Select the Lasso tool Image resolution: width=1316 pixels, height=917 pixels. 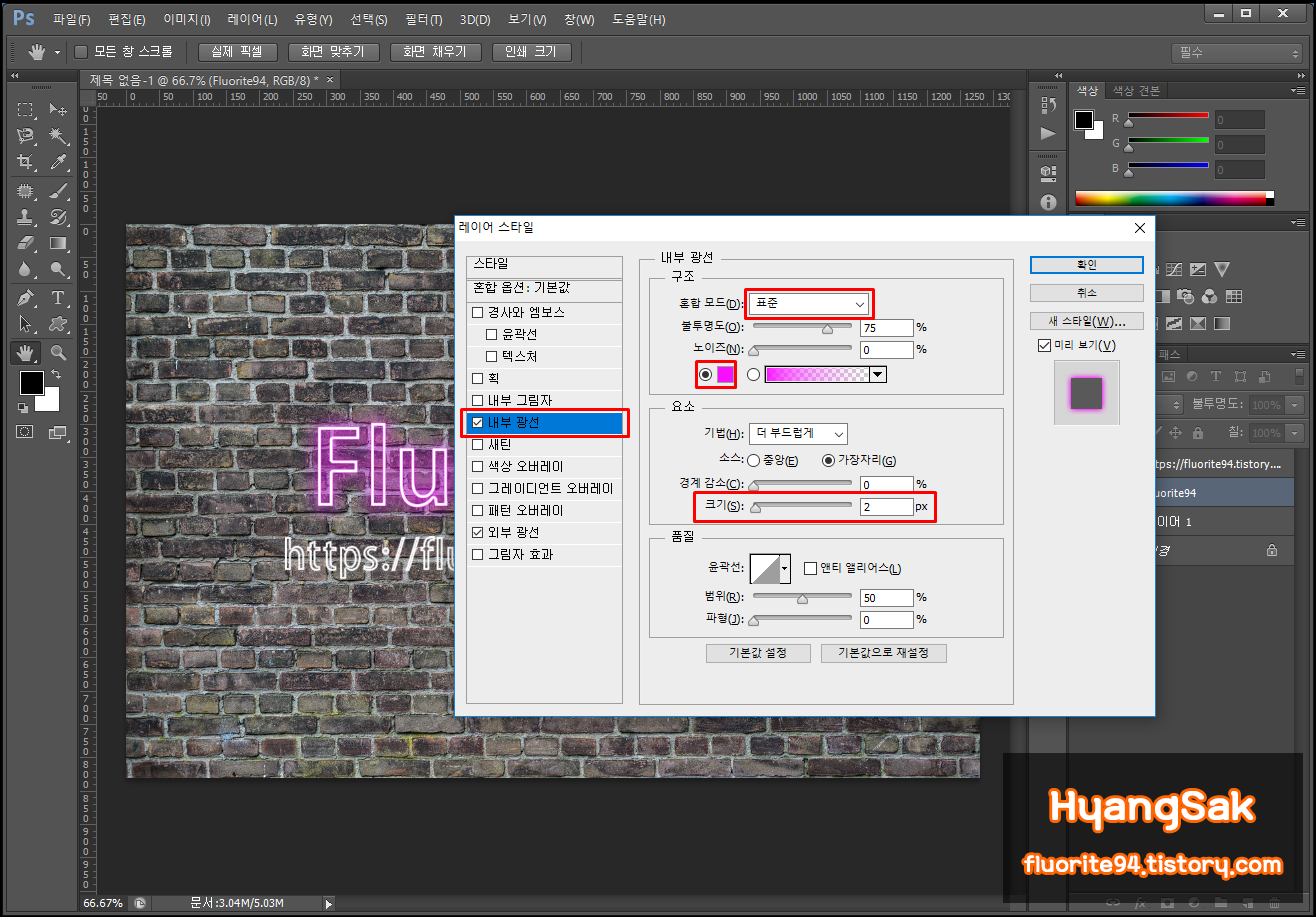[x=25, y=135]
